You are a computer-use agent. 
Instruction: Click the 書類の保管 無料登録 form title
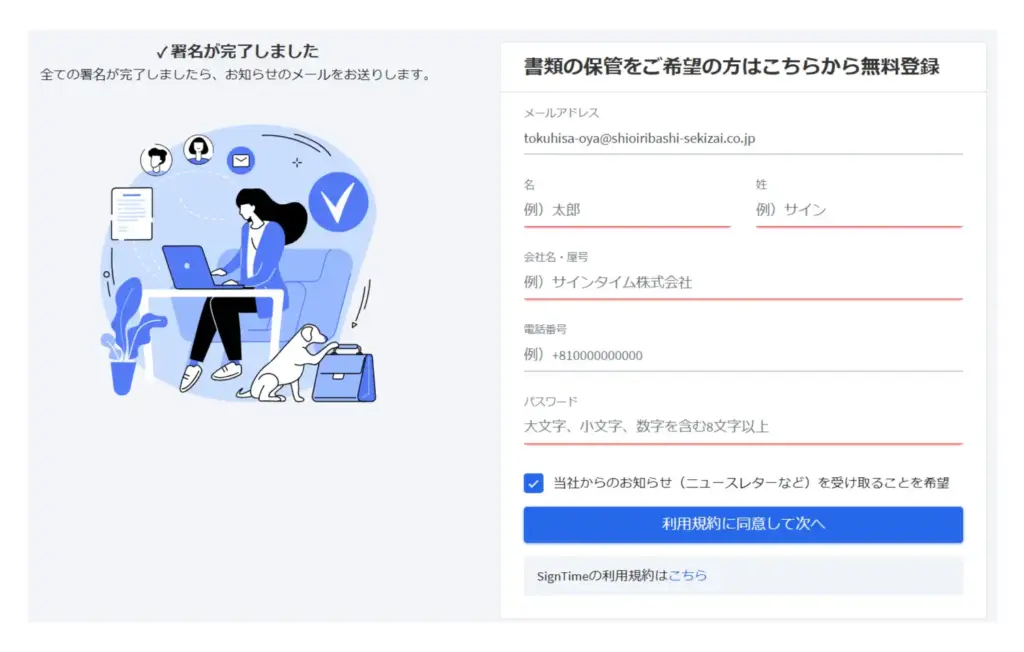tap(731, 67)
